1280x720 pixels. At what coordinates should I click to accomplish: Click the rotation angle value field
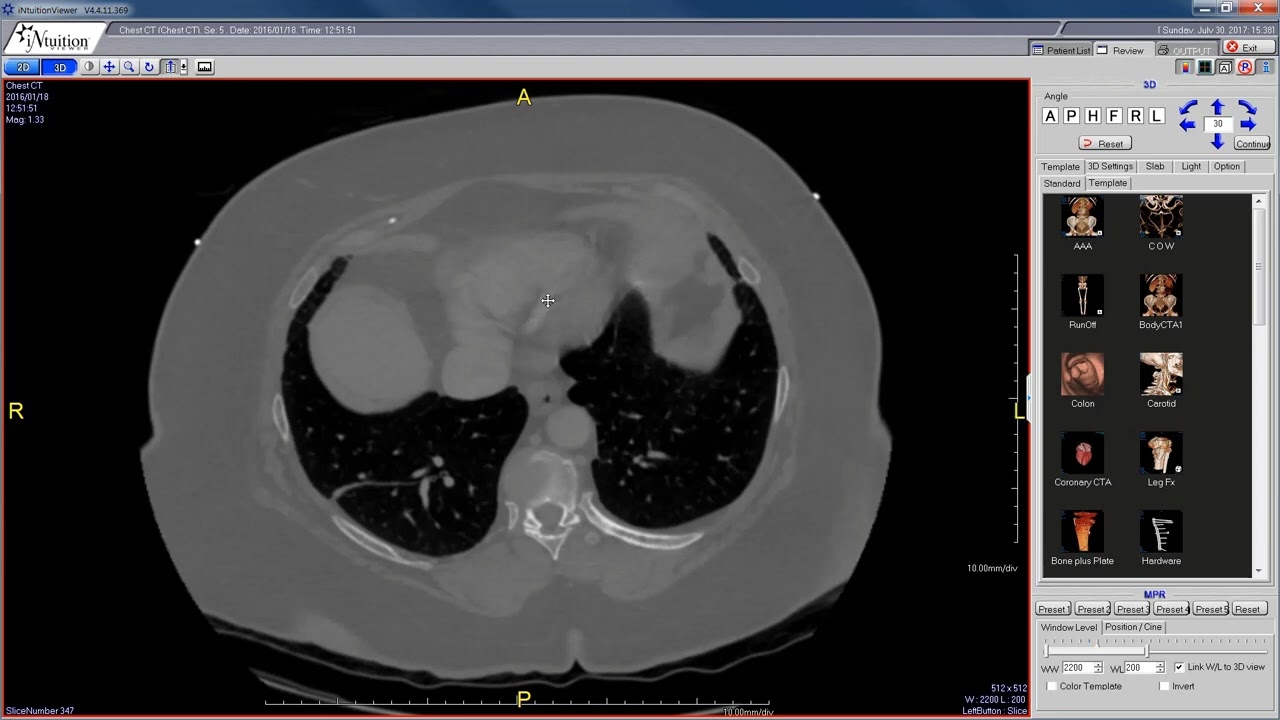1217,124
